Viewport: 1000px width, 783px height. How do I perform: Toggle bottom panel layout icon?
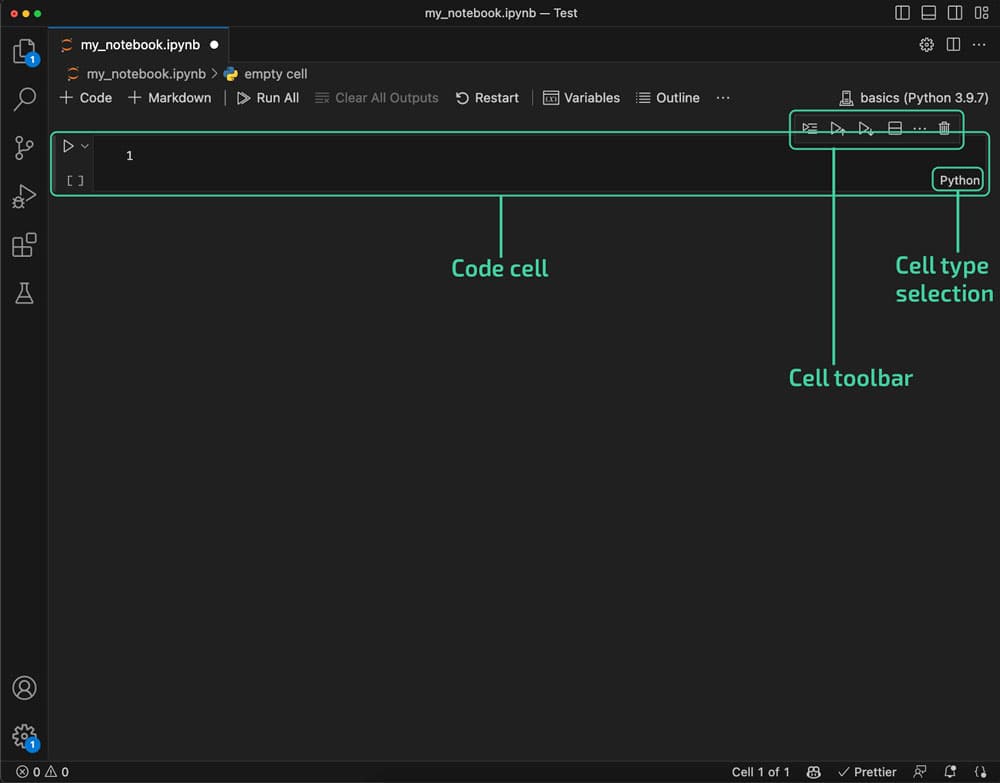[x=929, y=13]
